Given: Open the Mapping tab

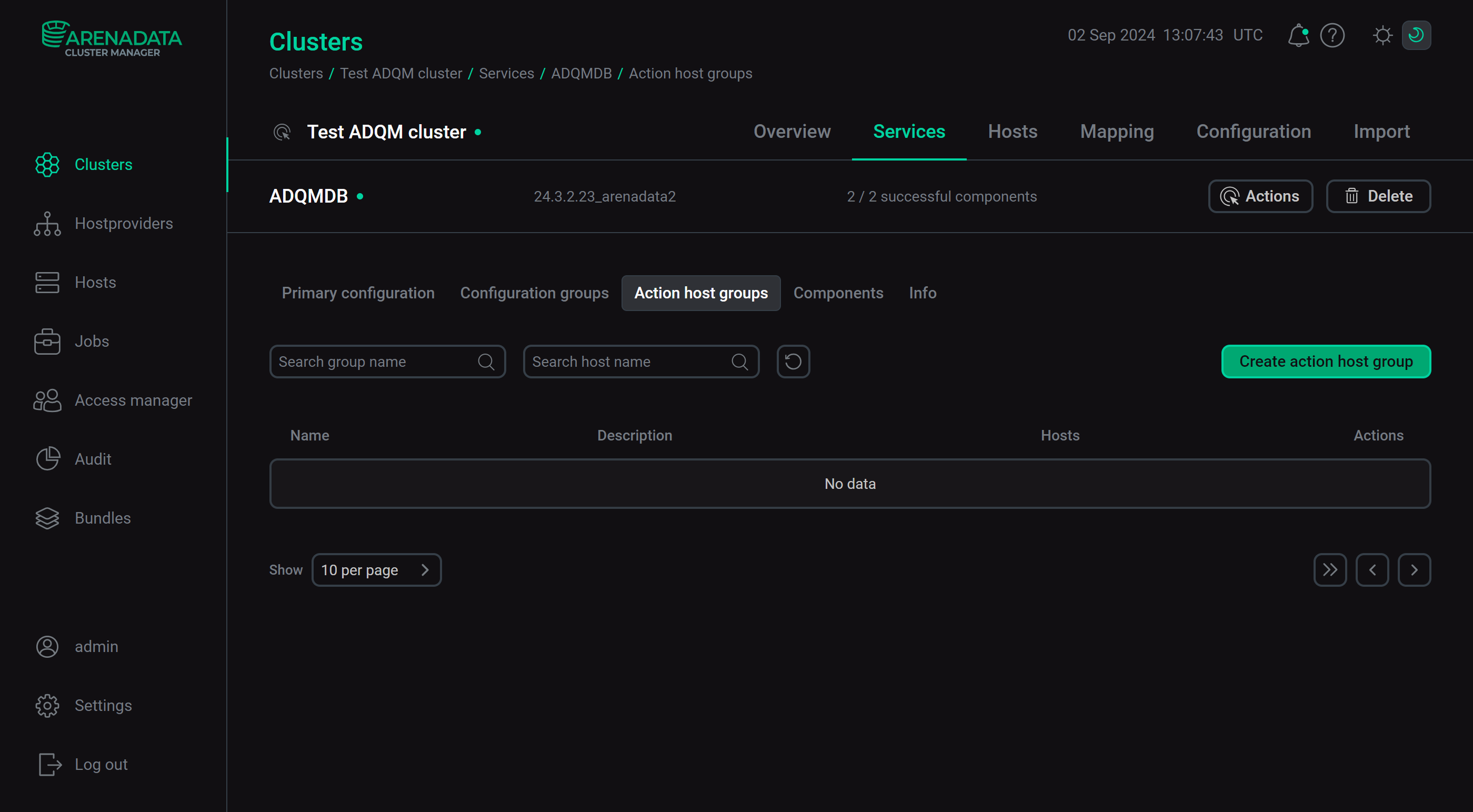Looking at the screenshot, I should 1116,132.
